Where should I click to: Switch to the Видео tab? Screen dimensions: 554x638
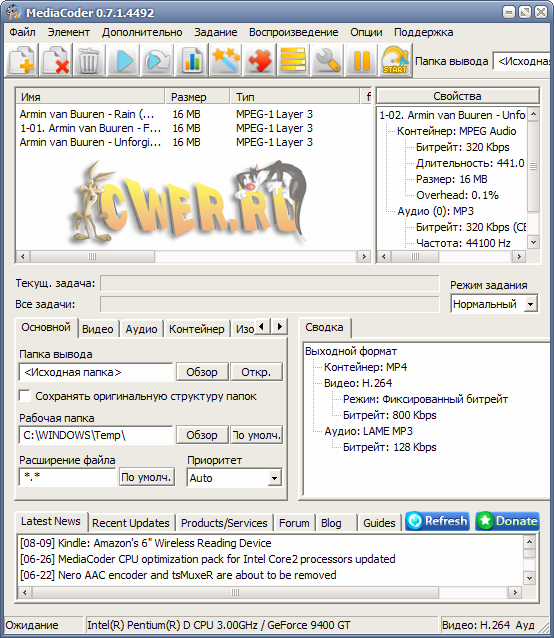[x=98, y=329]
